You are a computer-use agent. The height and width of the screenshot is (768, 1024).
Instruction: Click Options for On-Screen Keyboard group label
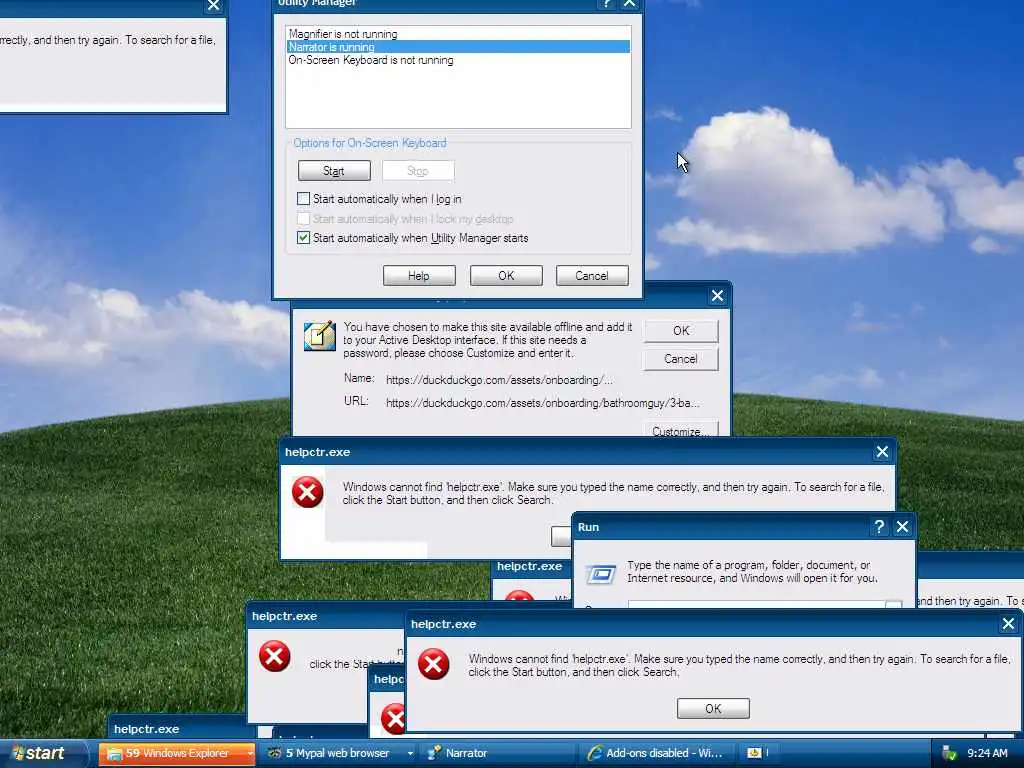point(370,143)
